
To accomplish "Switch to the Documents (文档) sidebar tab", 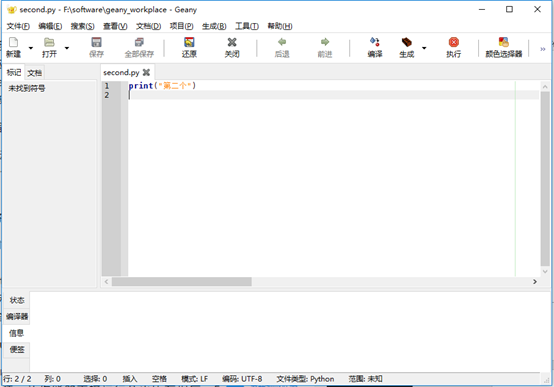I will coord(35,73).
